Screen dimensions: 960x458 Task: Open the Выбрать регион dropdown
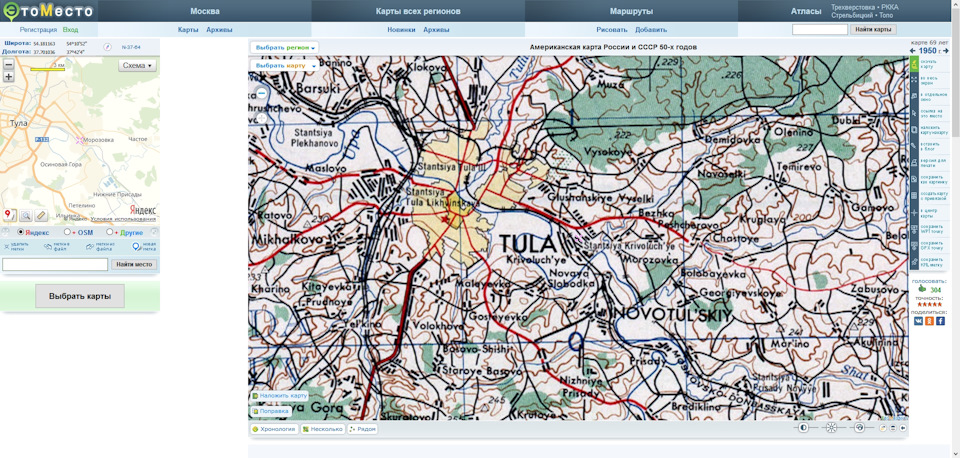[x=284, y=47]
